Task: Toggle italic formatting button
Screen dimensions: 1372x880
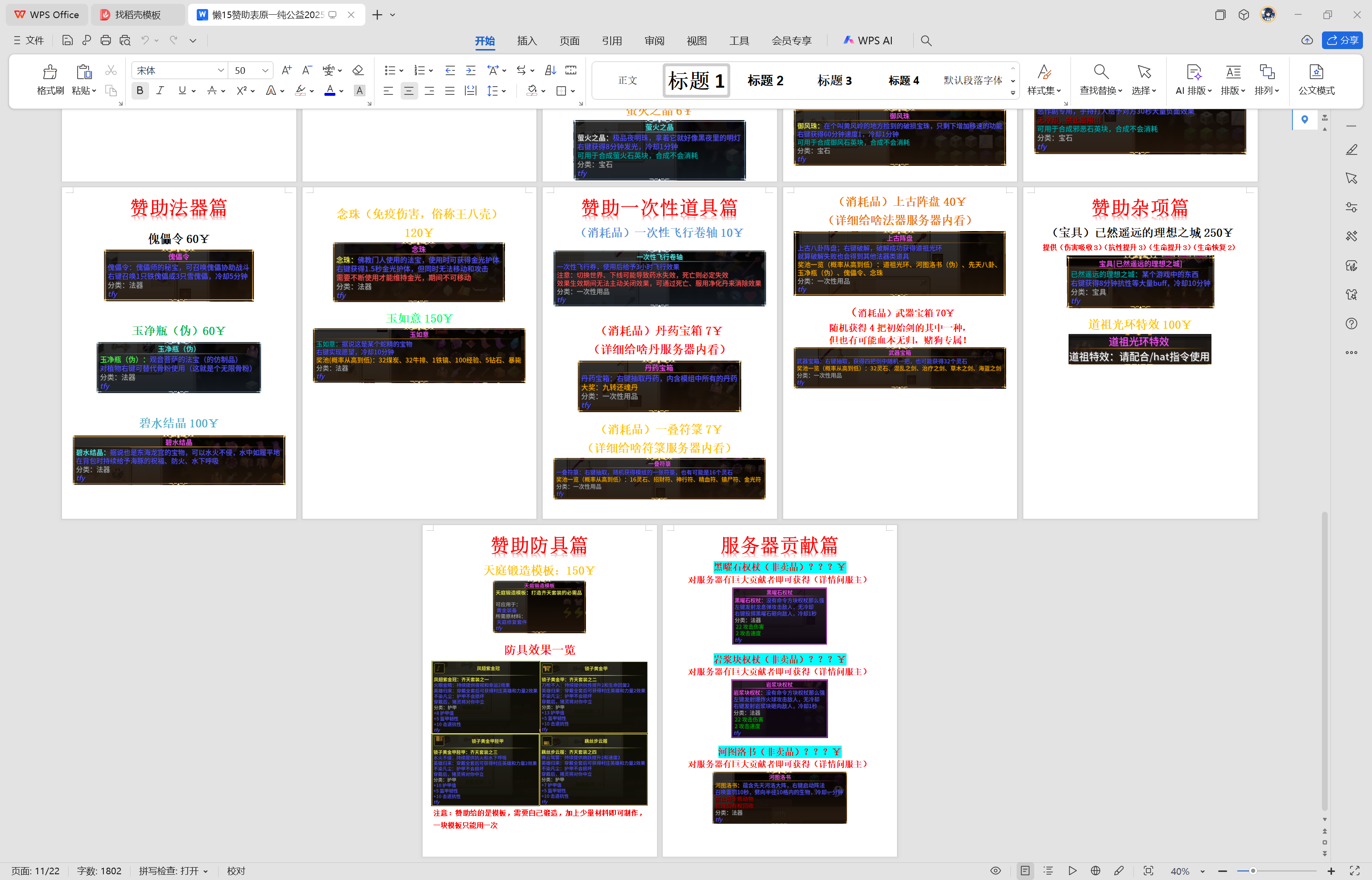Action: coord(161,91)
